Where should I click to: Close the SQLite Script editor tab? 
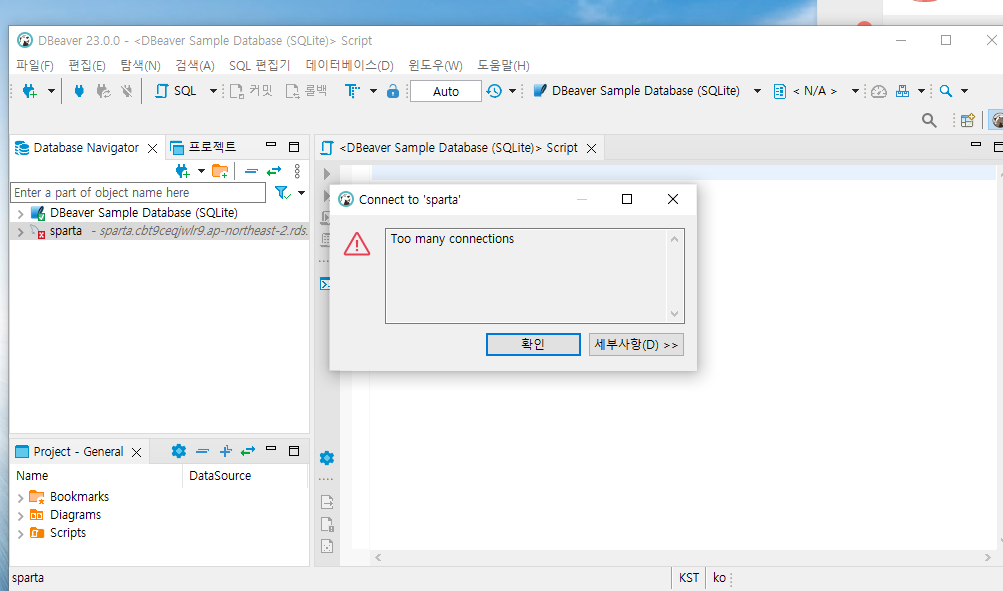[592, 148]
